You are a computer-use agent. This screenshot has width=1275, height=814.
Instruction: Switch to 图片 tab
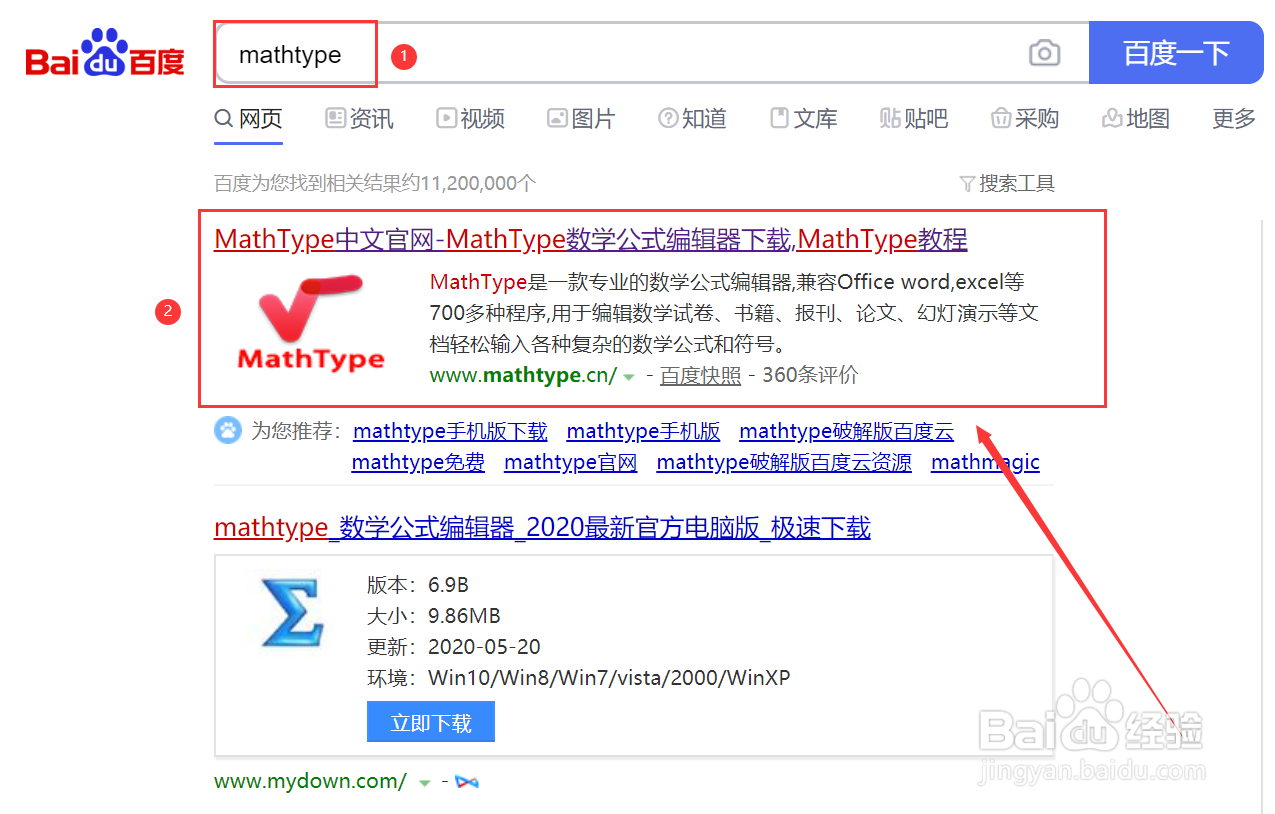[581, 119]
